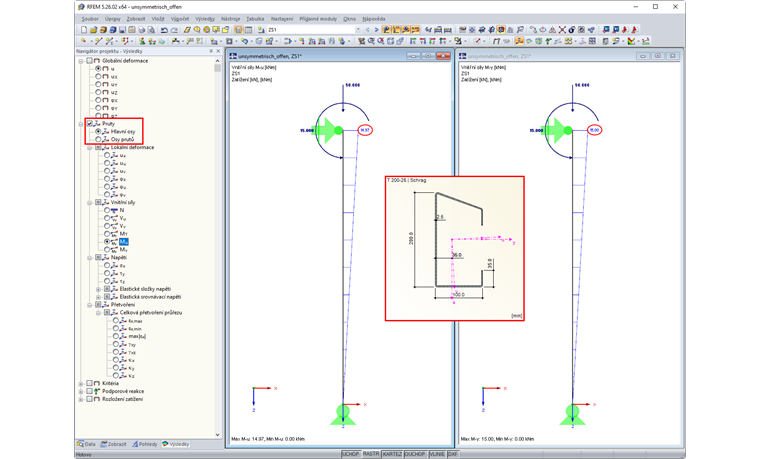This screenshot has width=760, height=459.
Task: Click the show values on results icon
Action: [x=415, y=30]
